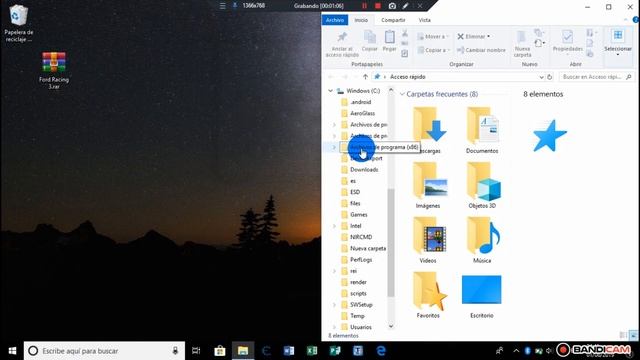Open the Mover a dropdown

point(433,36)
